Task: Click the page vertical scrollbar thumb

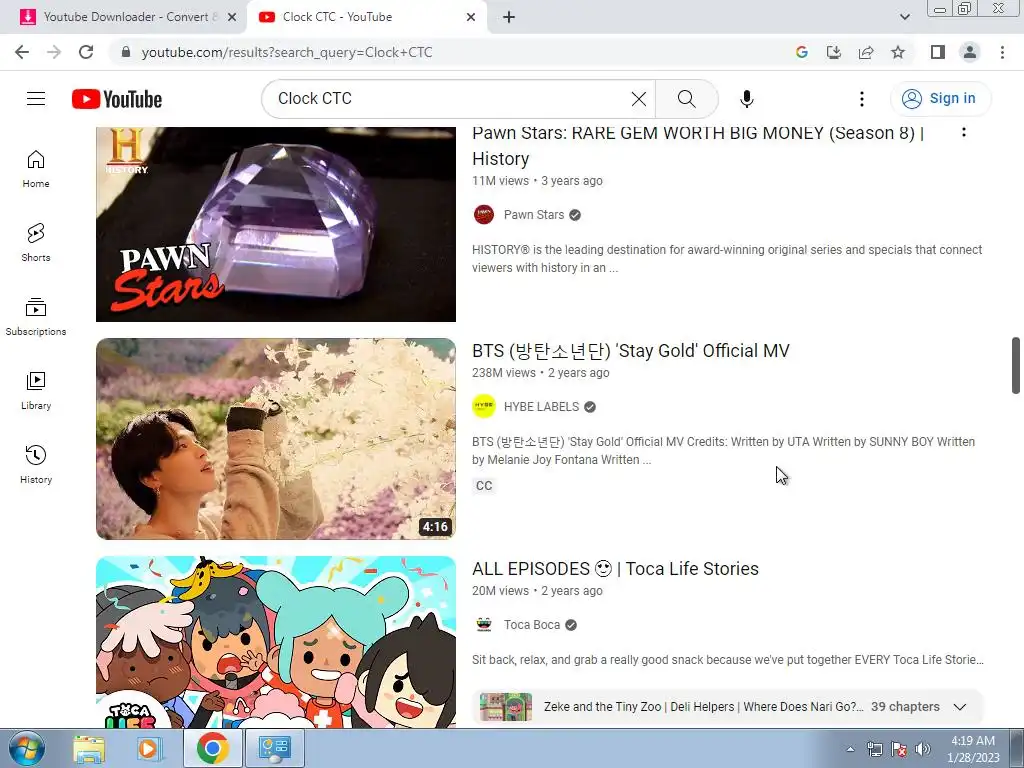Action: point(1016,366)
